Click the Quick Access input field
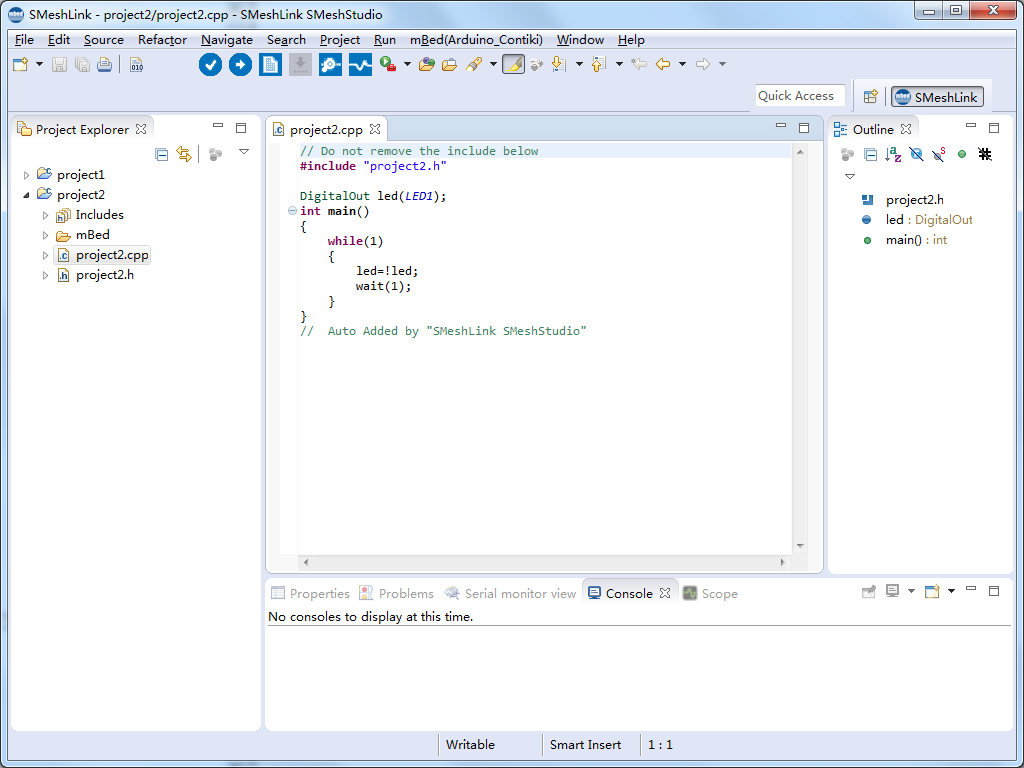 tap(800, 96)
